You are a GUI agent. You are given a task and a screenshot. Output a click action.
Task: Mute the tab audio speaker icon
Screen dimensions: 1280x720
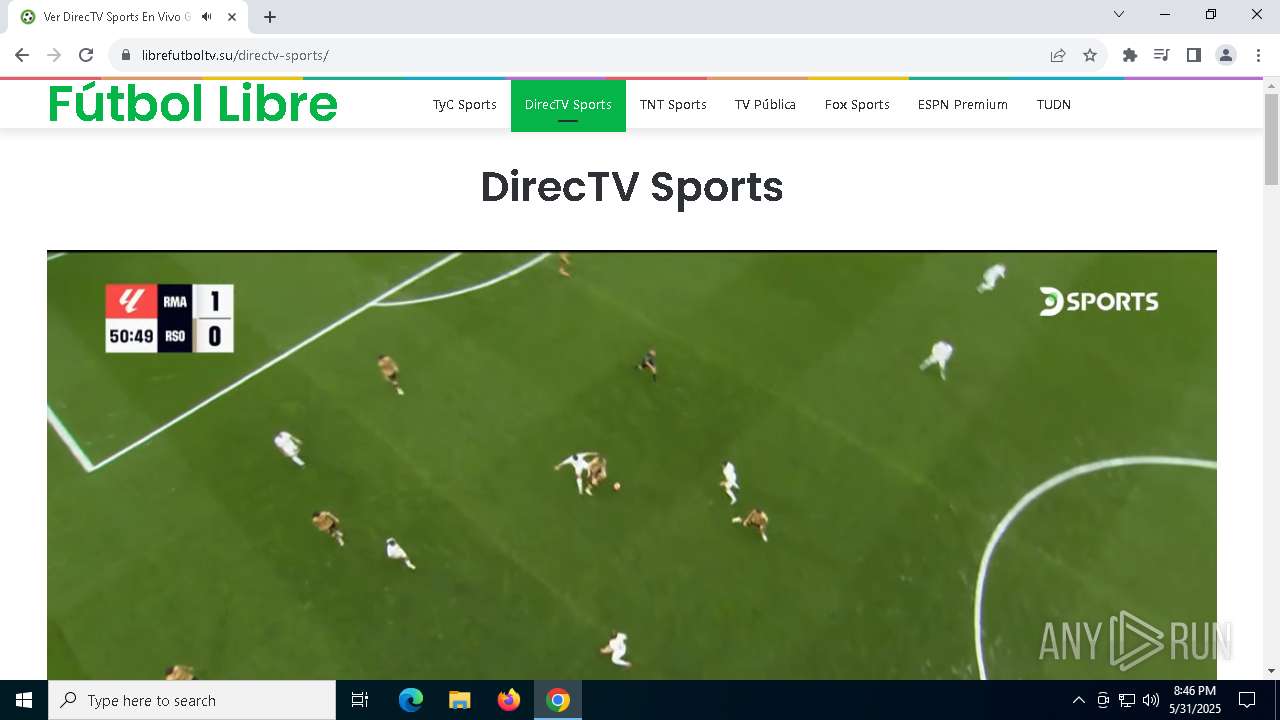[207, 17]
